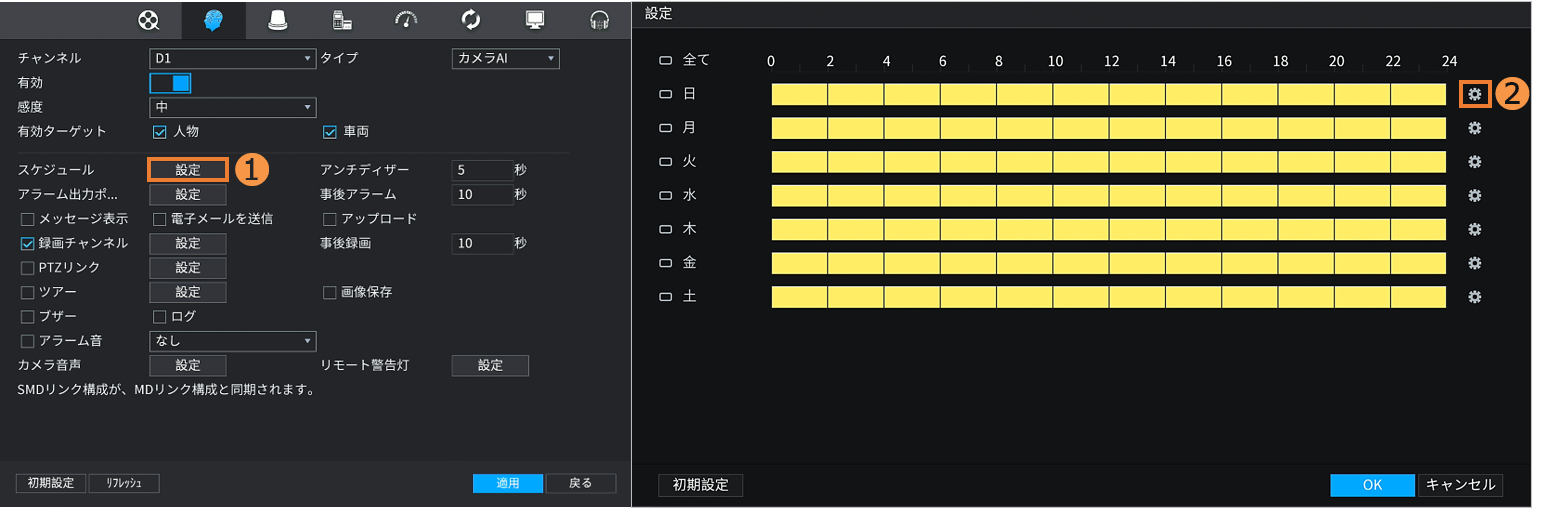1554x509 pixels.
Task: Check the 全て box in schedule
Action: pos(666,60)
